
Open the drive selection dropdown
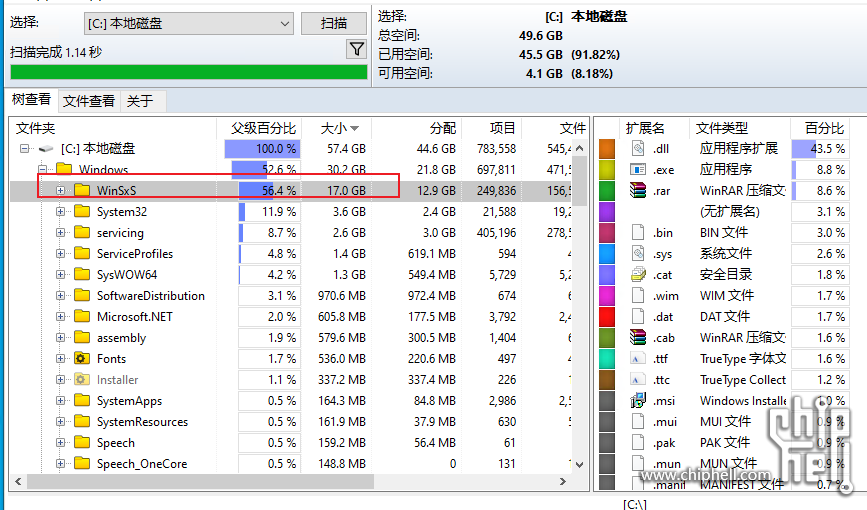[x=188, y=24]
